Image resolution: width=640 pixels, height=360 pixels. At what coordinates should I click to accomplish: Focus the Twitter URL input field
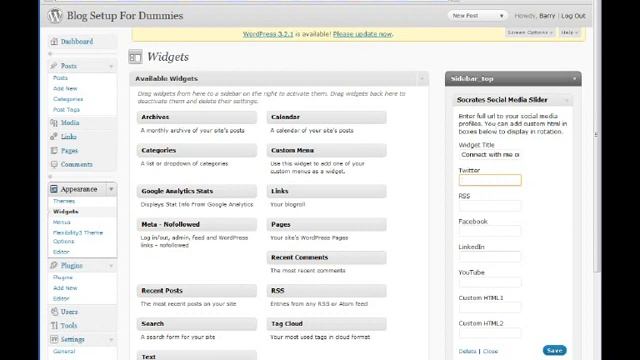pos(490,180)
